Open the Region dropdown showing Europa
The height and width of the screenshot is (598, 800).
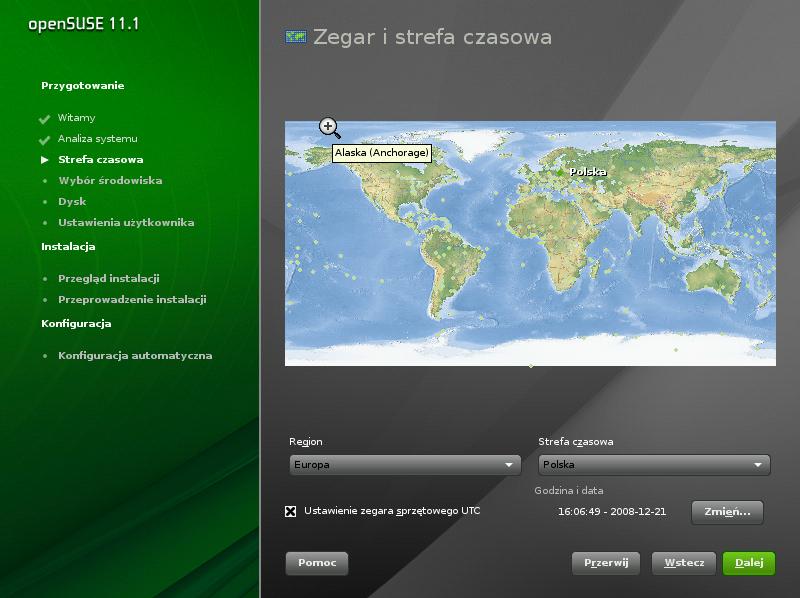click(405, 465)
